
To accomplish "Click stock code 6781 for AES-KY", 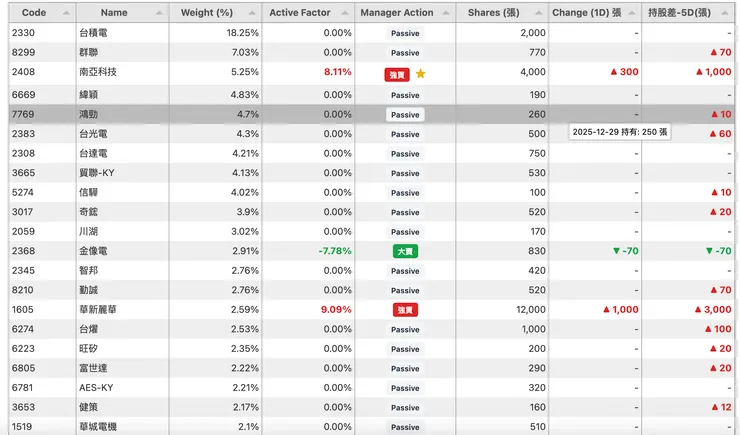I will pyautogui.click(x=23, y=388).
